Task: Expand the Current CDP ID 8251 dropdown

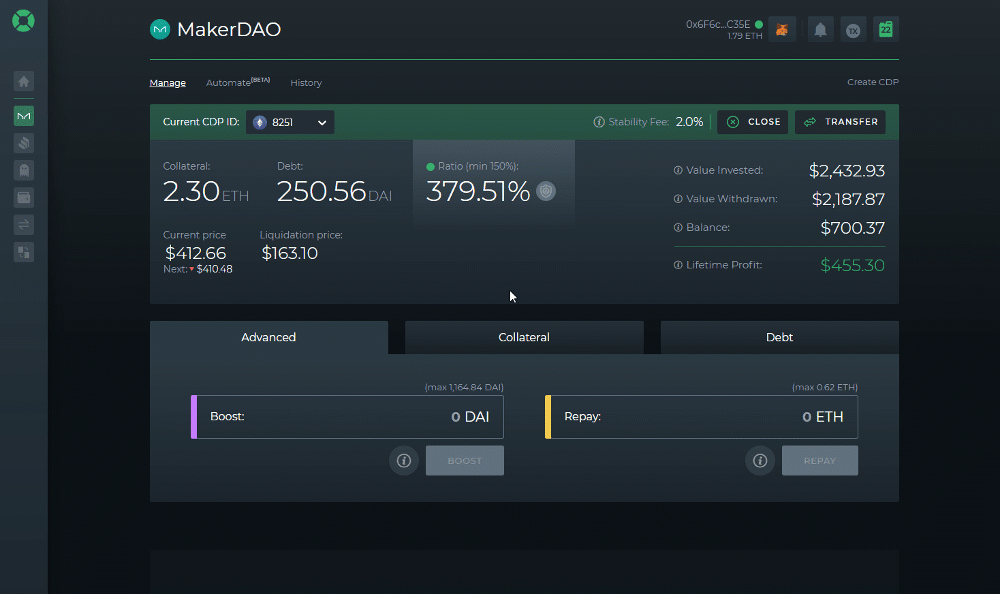Action: coord(290,122)
